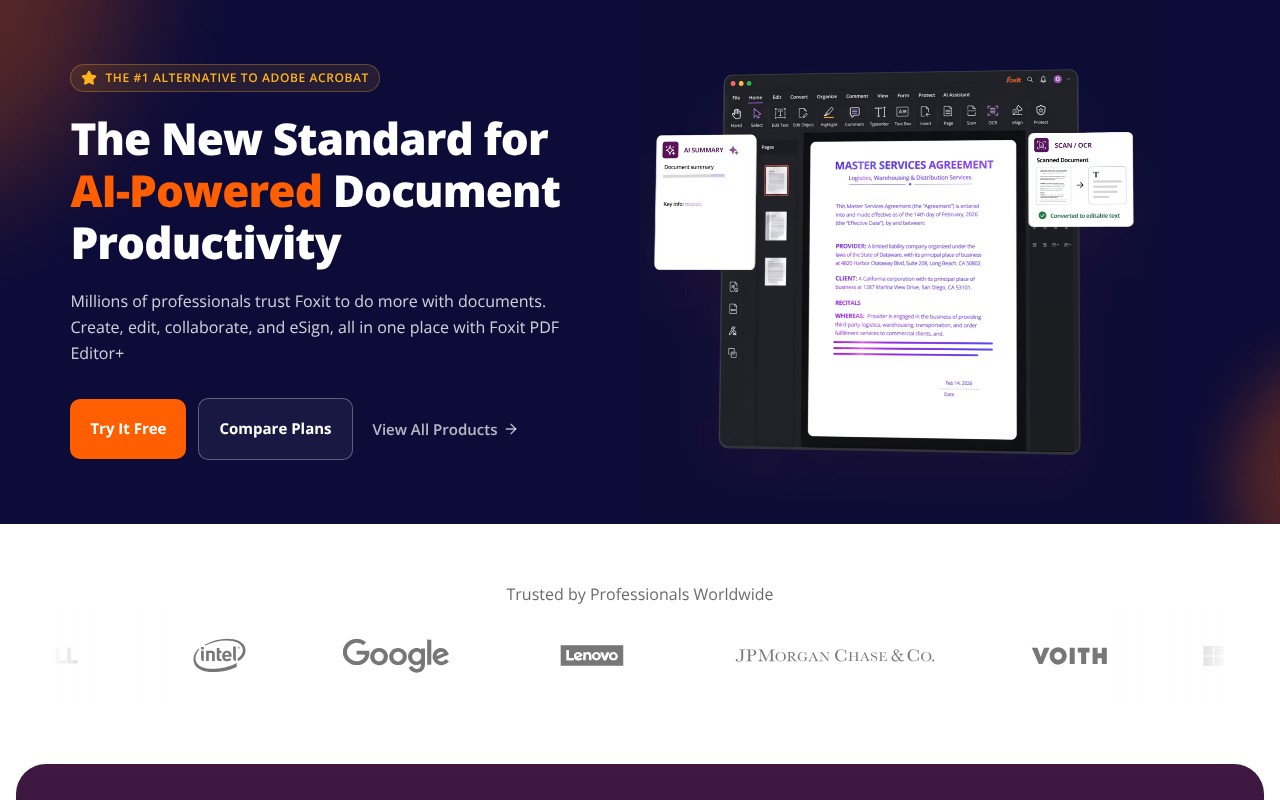Switch to the Organize tab
Screen dimensions: 1280x800
pyautogui.click(x=827, y=97)
